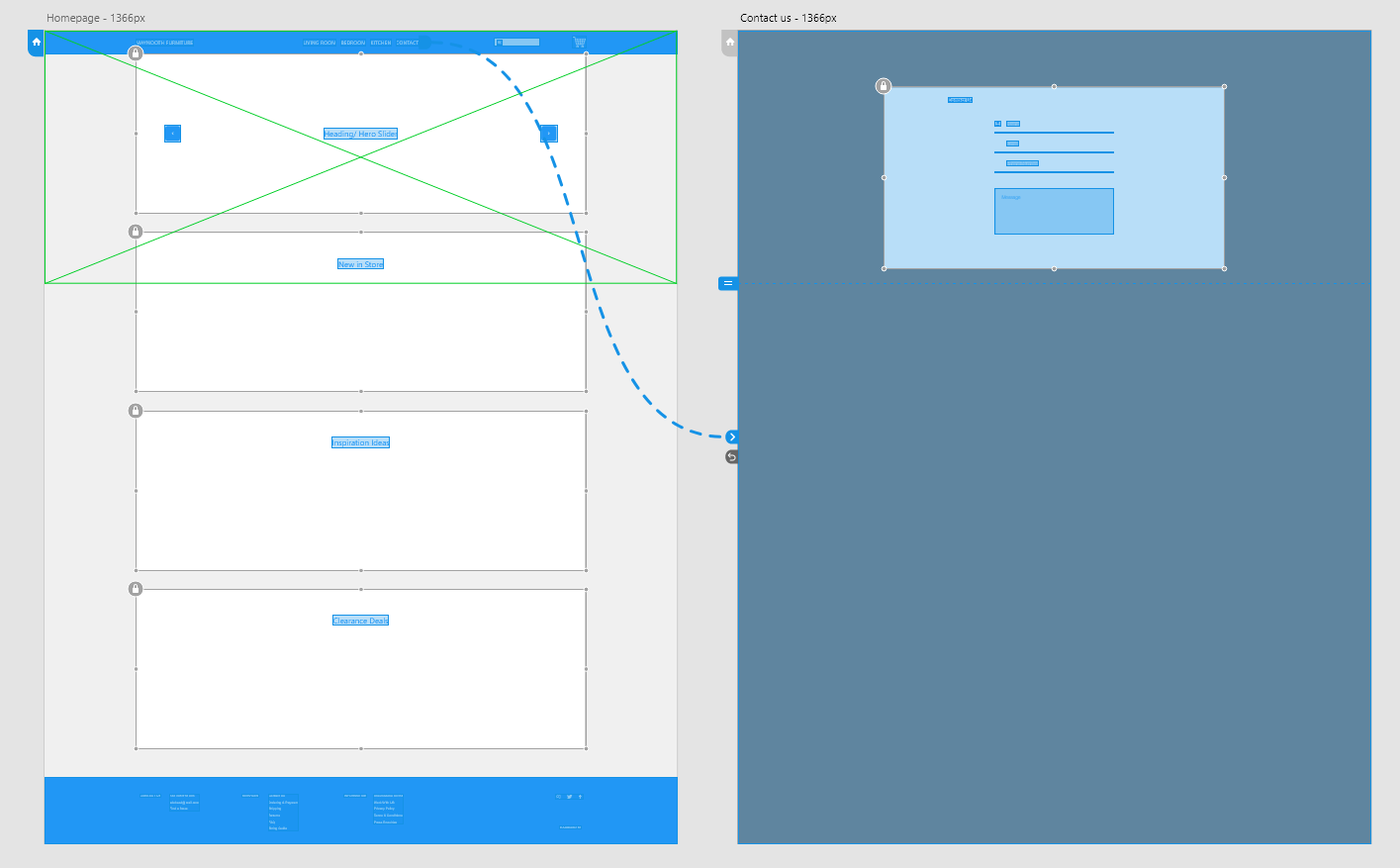Click the Twitter icon in the footer

[569, 797]
